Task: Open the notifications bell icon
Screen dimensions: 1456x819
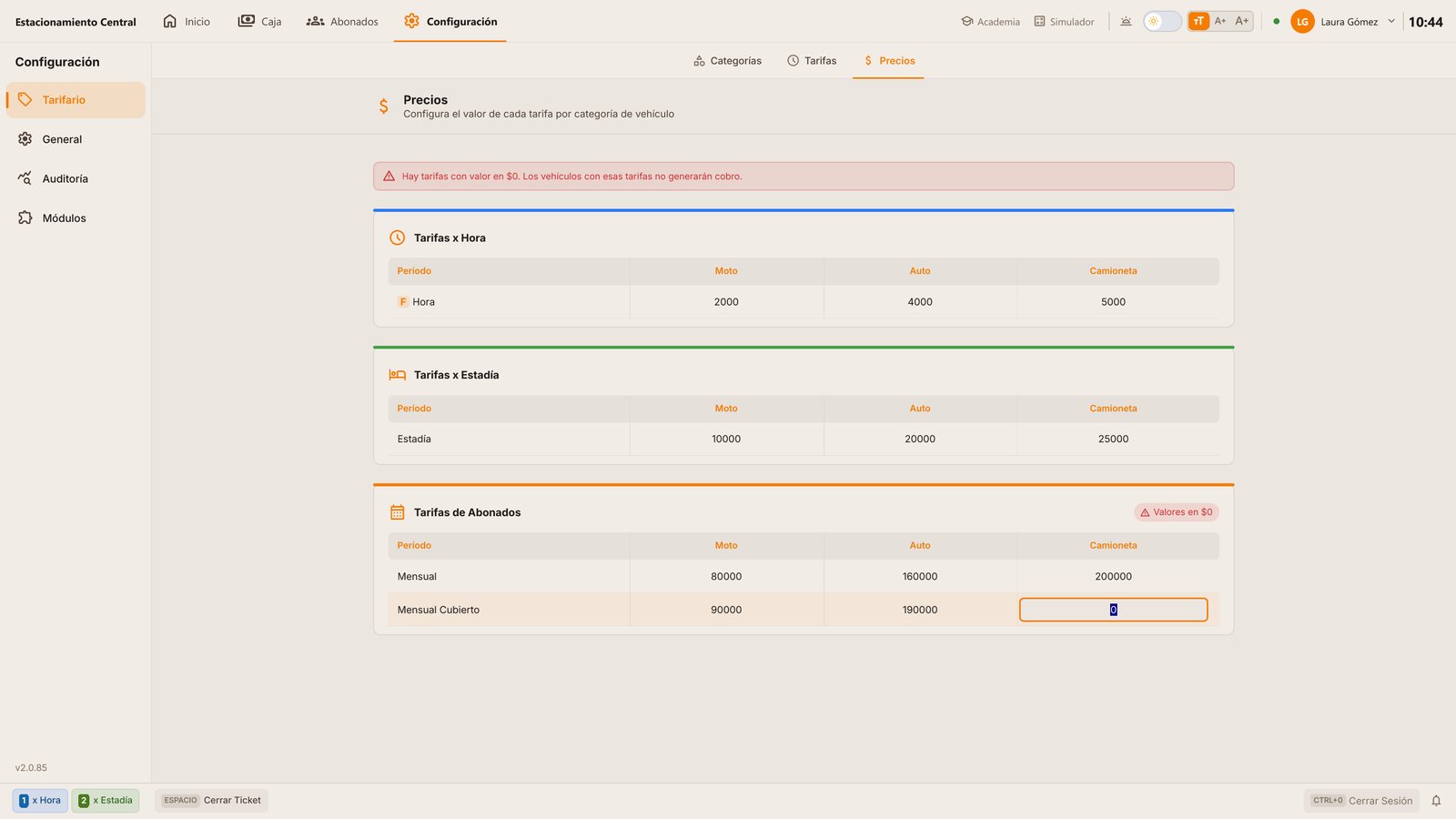Action: [1436, 801]
